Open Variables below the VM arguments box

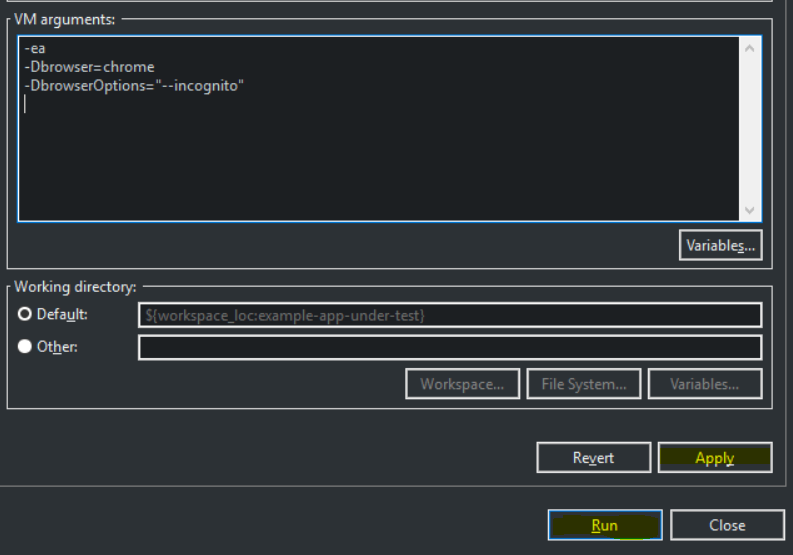[720, 245]
